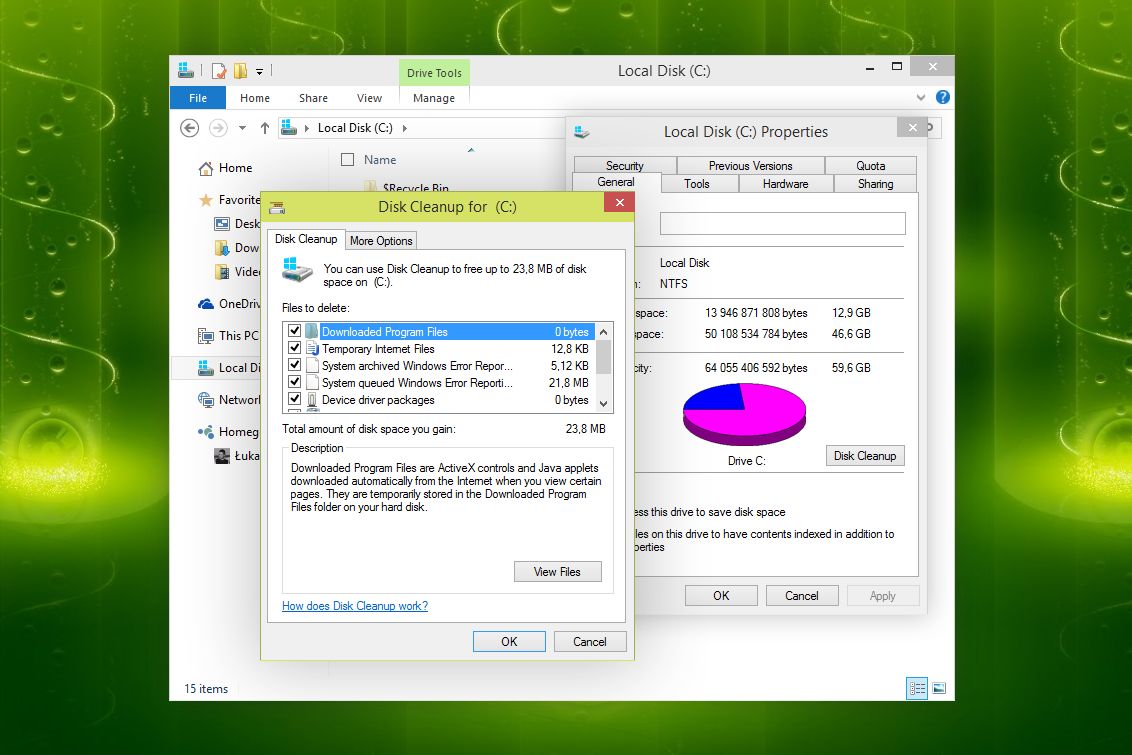Image resolution: width=1132 pixels, height=755 pixels.
Task: Go back with Explorer Back arrow
Action: point(189,128)
